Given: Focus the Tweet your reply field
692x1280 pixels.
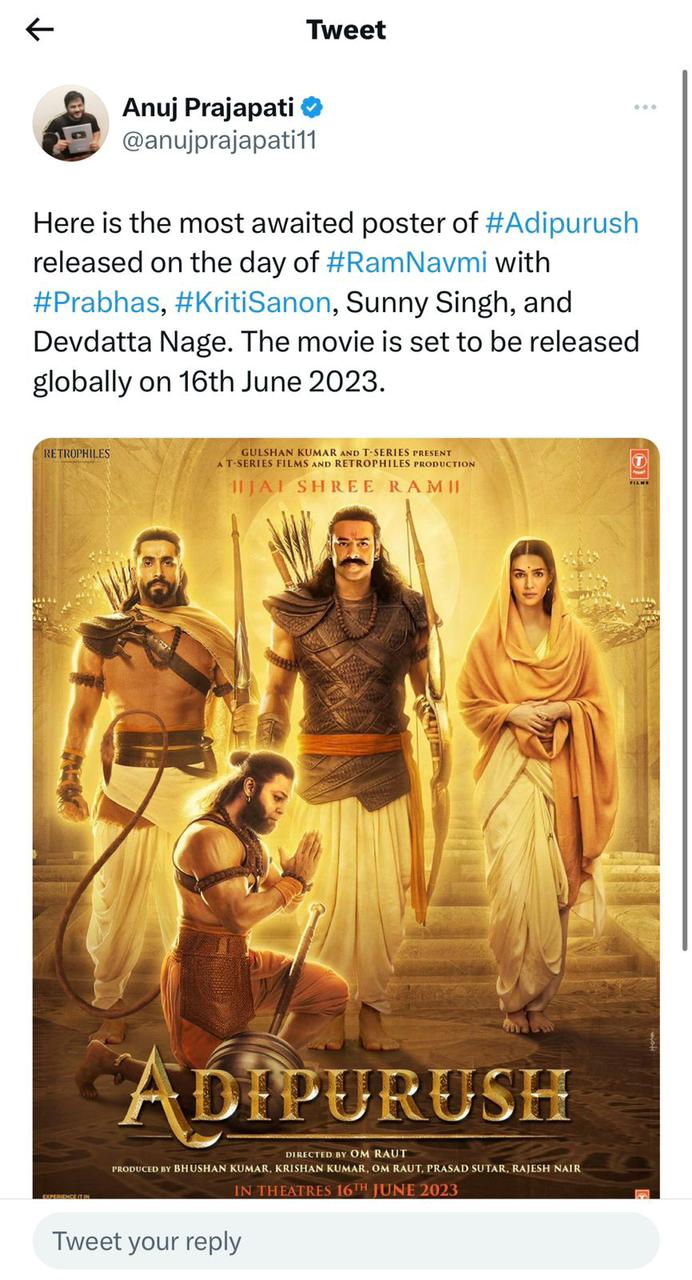Looking at the screenshot, I should pos(346,1241).
